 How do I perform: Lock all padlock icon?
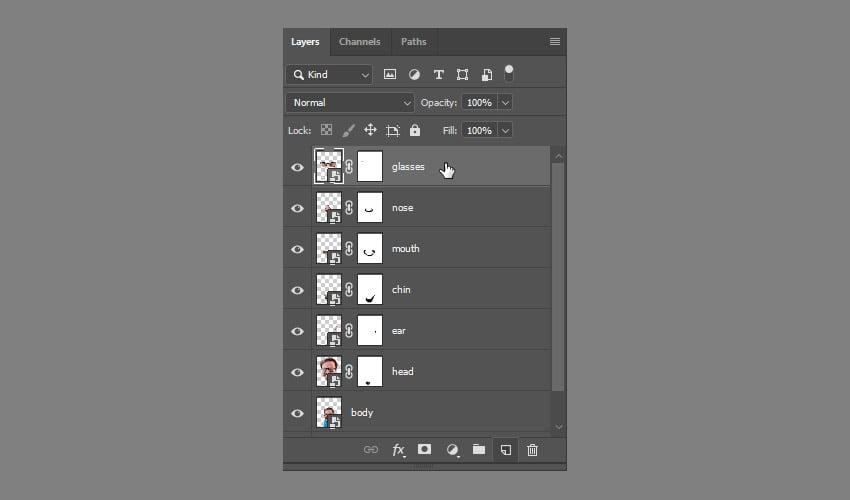tap(415, 130)
